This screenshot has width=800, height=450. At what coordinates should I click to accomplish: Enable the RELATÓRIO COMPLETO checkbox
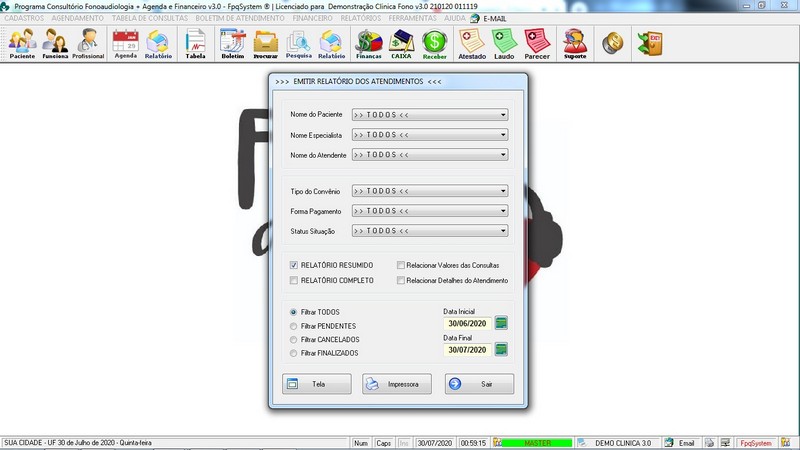click(294, 280)
